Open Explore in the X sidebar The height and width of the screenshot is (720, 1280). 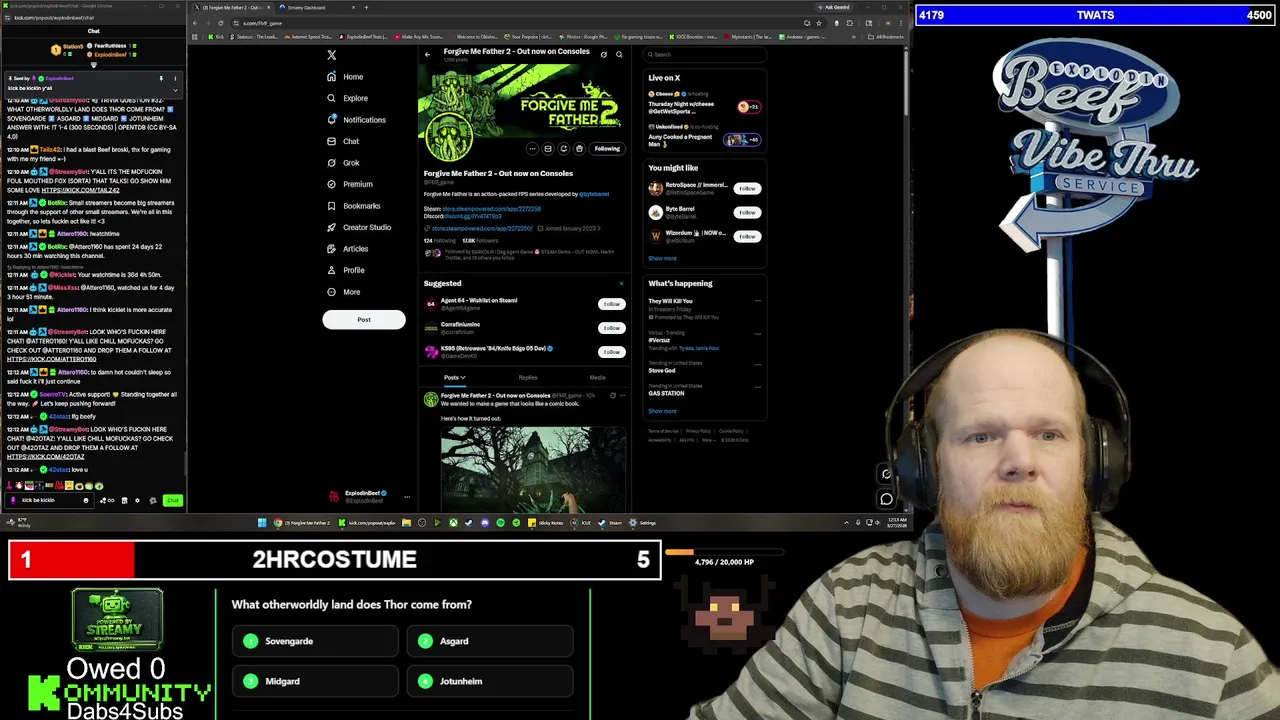(x=347, y=98)
